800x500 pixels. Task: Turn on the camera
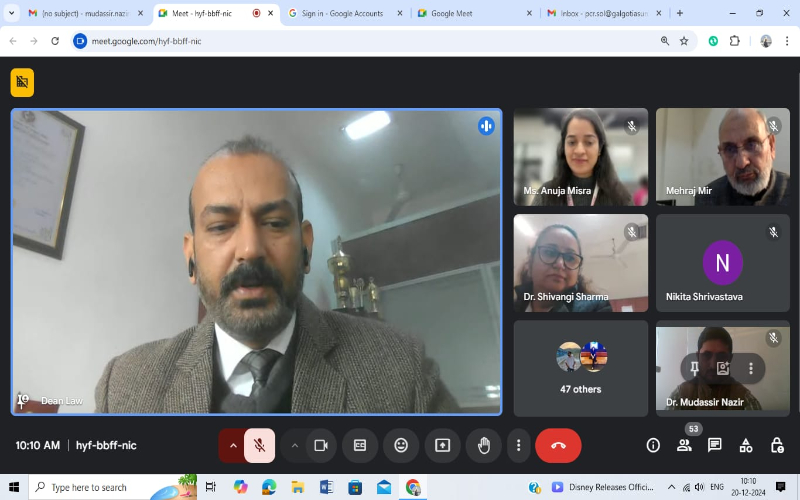click(321, 445)
